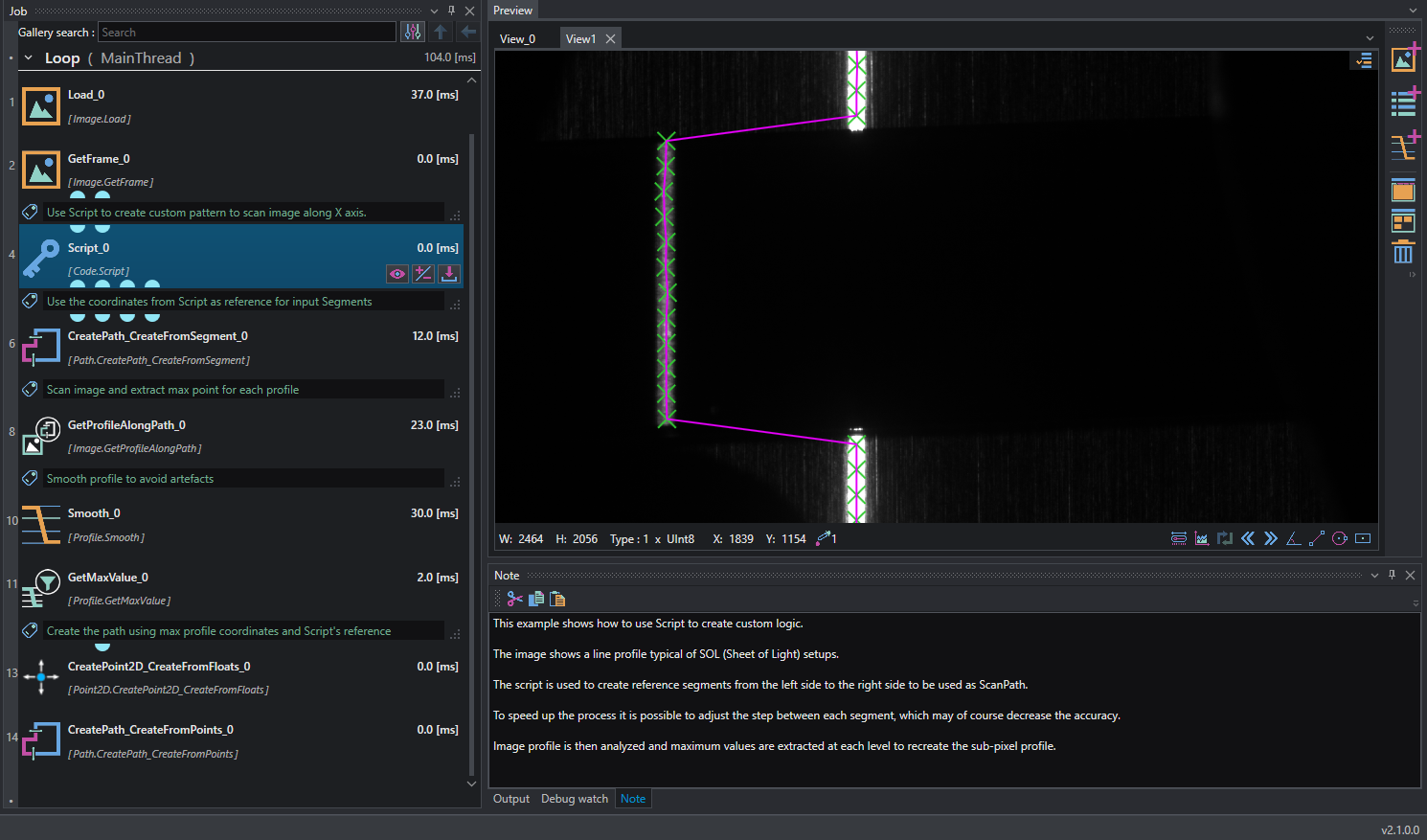The image size is (1427, 840).
Task: Open the Note panel options dropdown
Action: 1374,576
